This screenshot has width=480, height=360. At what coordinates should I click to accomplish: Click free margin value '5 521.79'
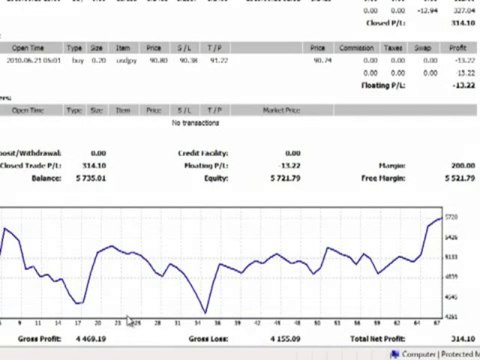coord(460,178)
